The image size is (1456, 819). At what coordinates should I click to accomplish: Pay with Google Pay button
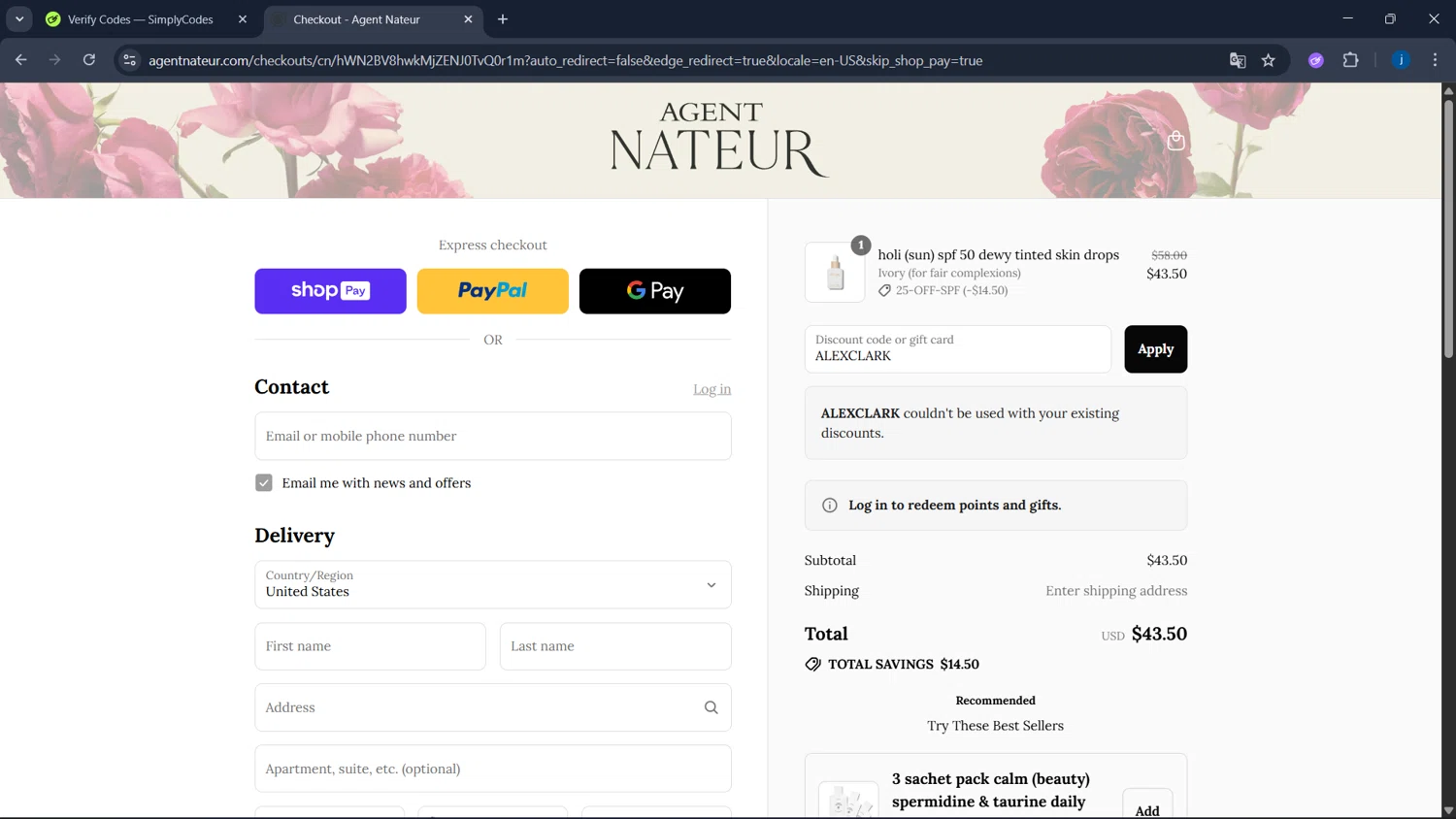655,291
